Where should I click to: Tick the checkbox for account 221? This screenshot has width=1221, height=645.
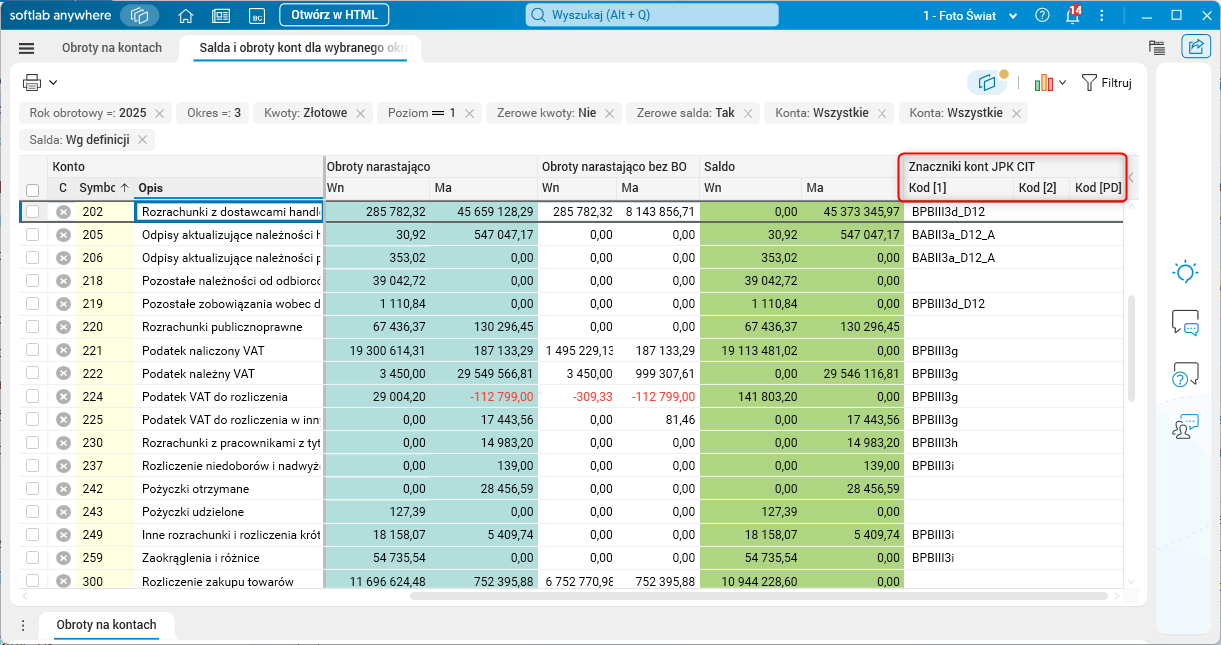point(33,350)
